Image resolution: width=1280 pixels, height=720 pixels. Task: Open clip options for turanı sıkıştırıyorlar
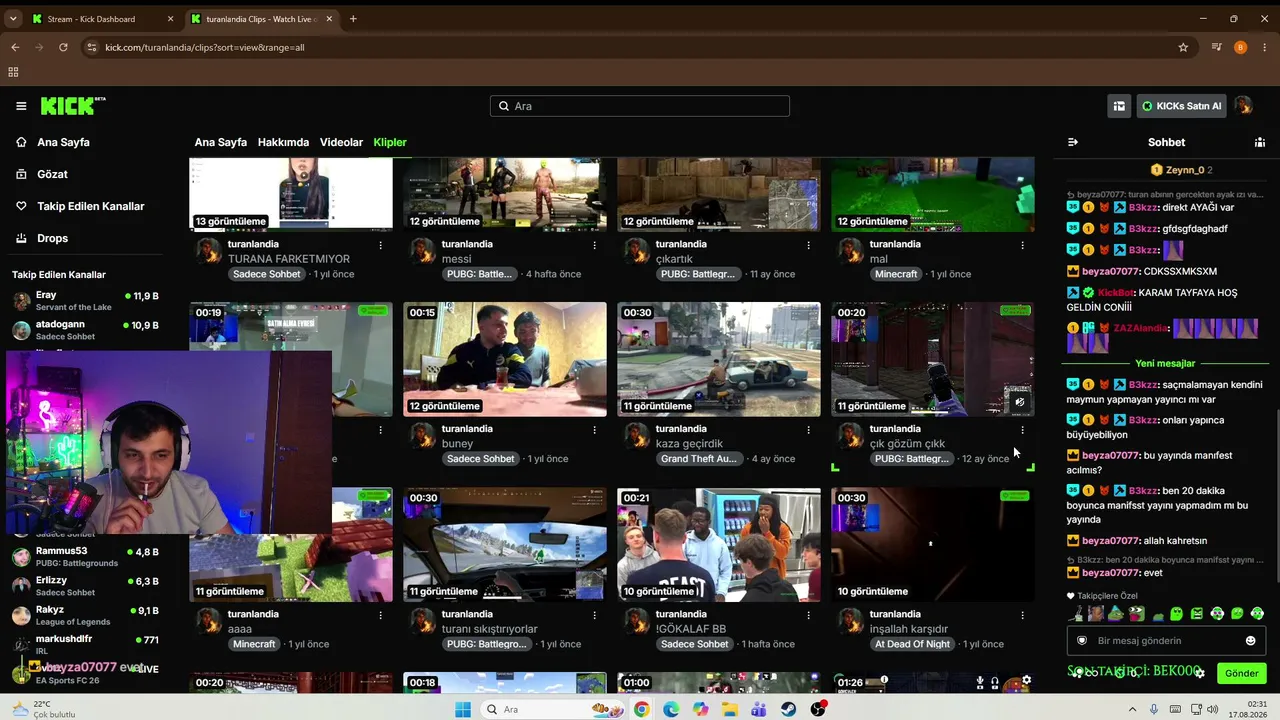pos(594,614)
